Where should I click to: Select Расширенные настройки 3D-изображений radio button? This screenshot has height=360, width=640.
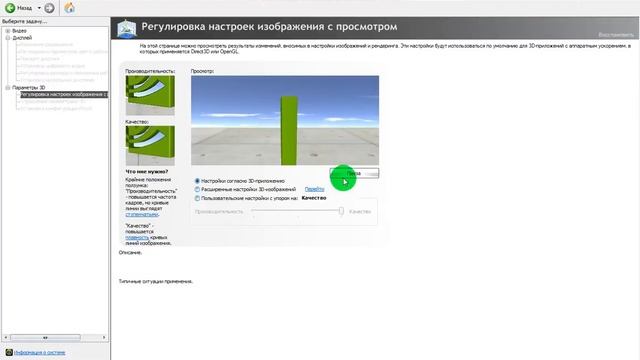197,189
